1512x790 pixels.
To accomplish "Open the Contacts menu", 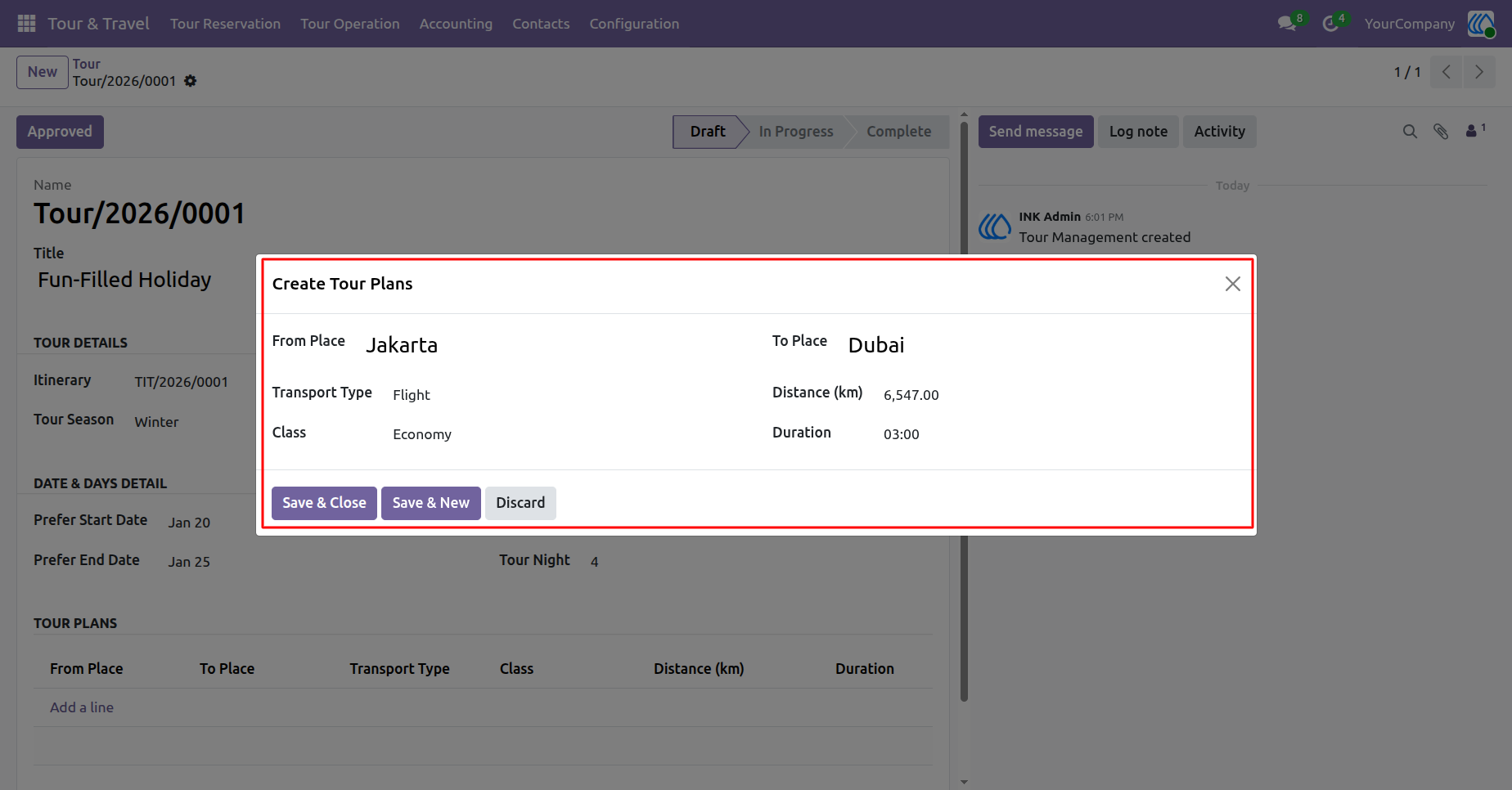I will point(541,24).
